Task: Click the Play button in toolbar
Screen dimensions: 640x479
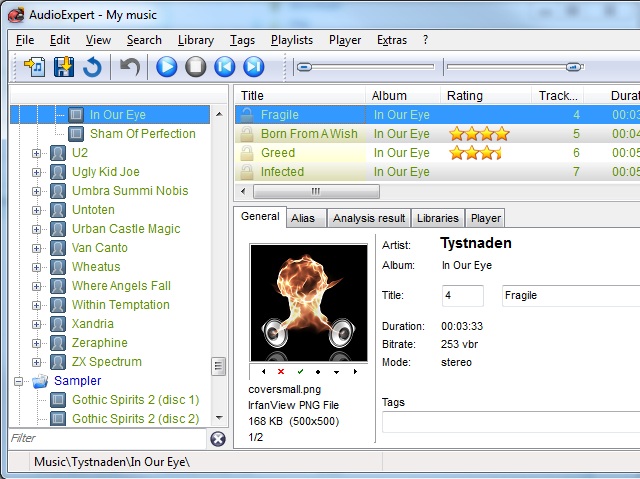Action: click(x=166, y=67)
